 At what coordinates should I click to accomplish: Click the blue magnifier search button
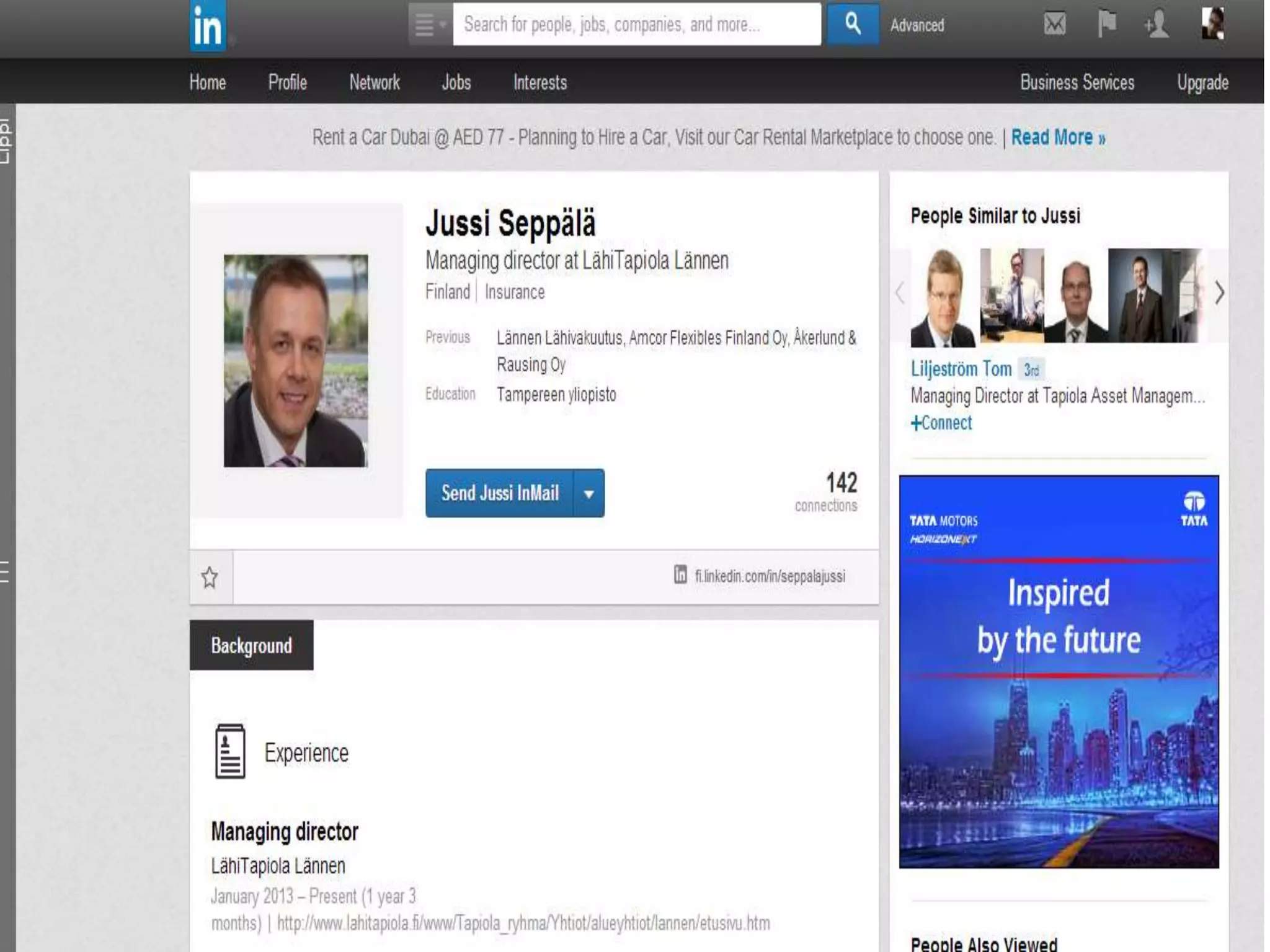pos(853,25)
